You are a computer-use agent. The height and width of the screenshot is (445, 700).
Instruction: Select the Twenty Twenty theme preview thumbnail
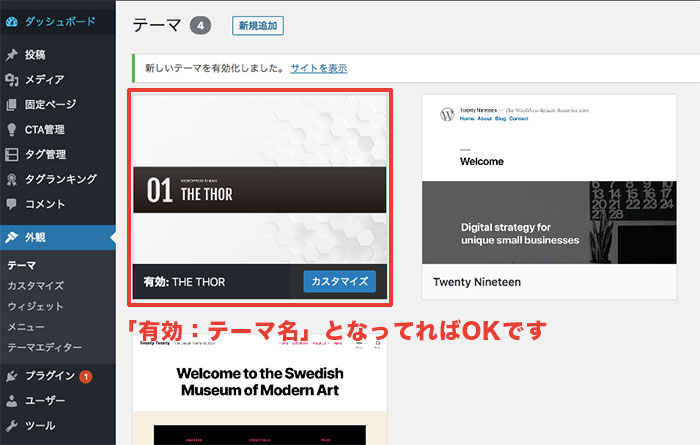pyautogui.click(x=260, y=392)
